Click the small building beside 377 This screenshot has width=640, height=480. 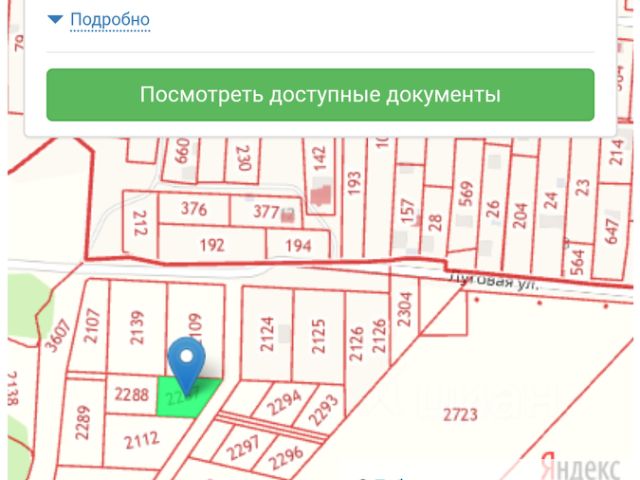(x=290, y=213)
